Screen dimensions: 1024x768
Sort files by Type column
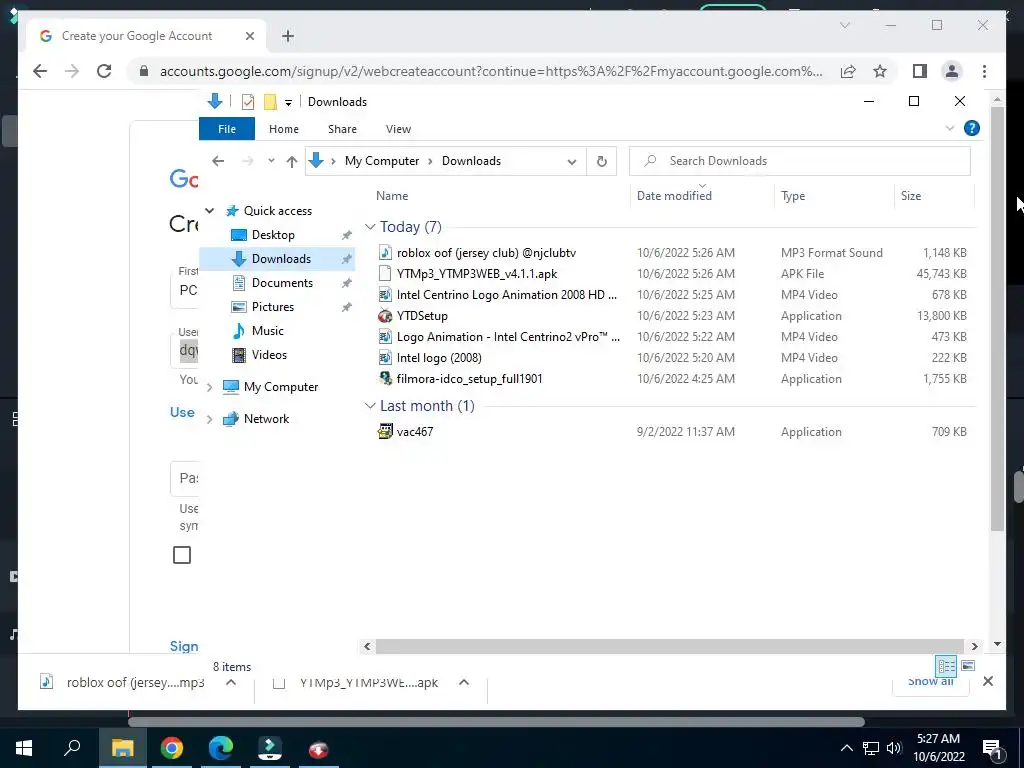click(834, 196)
